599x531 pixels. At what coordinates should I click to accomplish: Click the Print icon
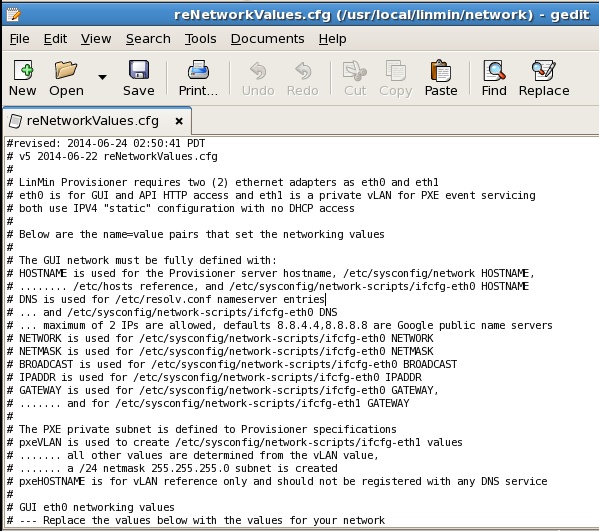(198, 70)
